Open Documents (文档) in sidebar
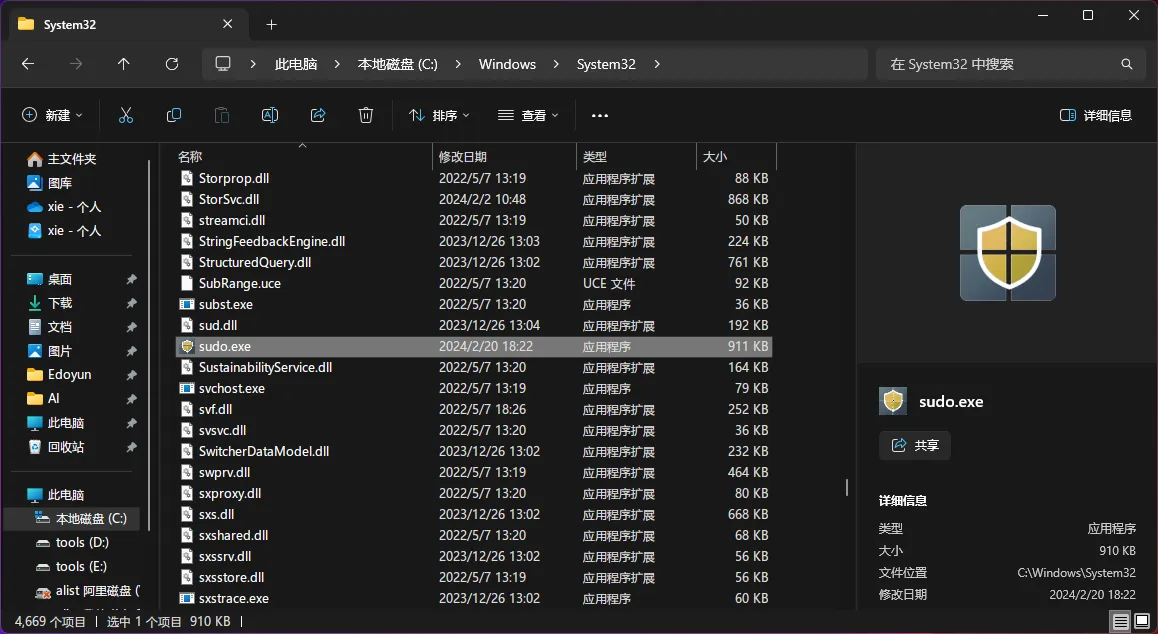 (49, 327)
